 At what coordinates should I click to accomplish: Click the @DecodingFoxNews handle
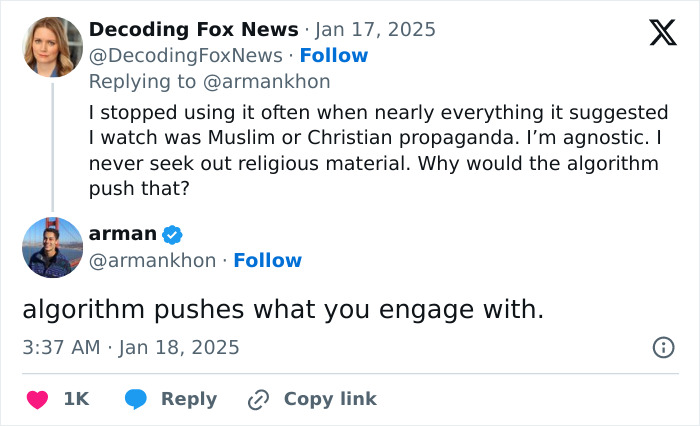187,55
